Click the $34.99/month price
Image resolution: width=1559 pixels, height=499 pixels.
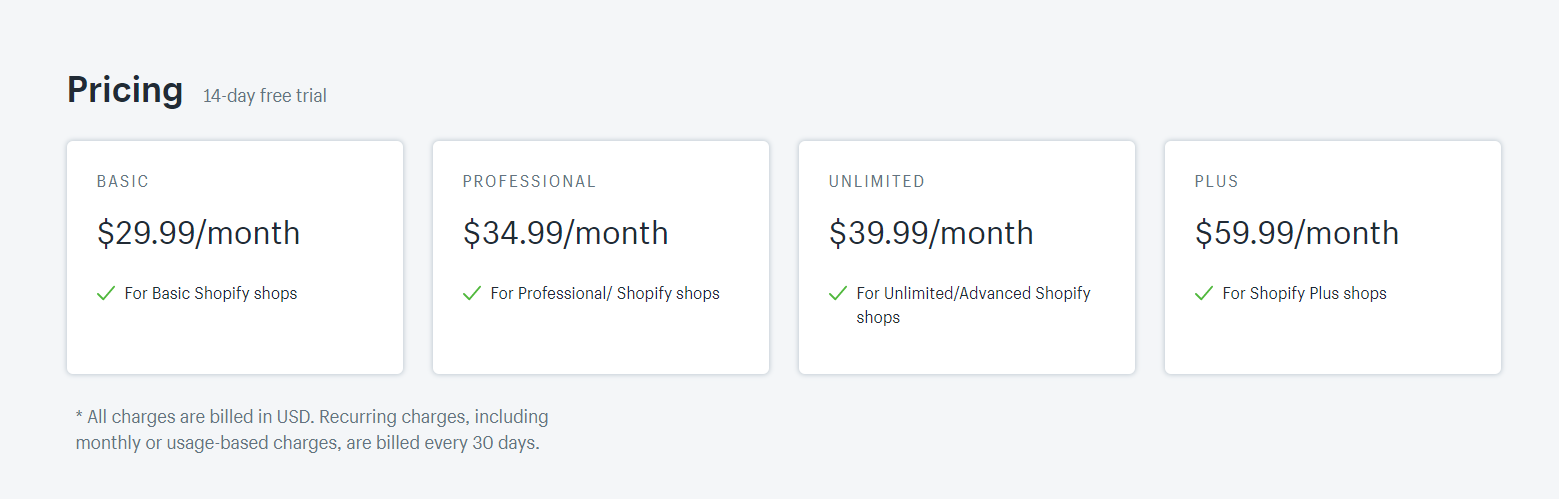(x=565, y=233)
